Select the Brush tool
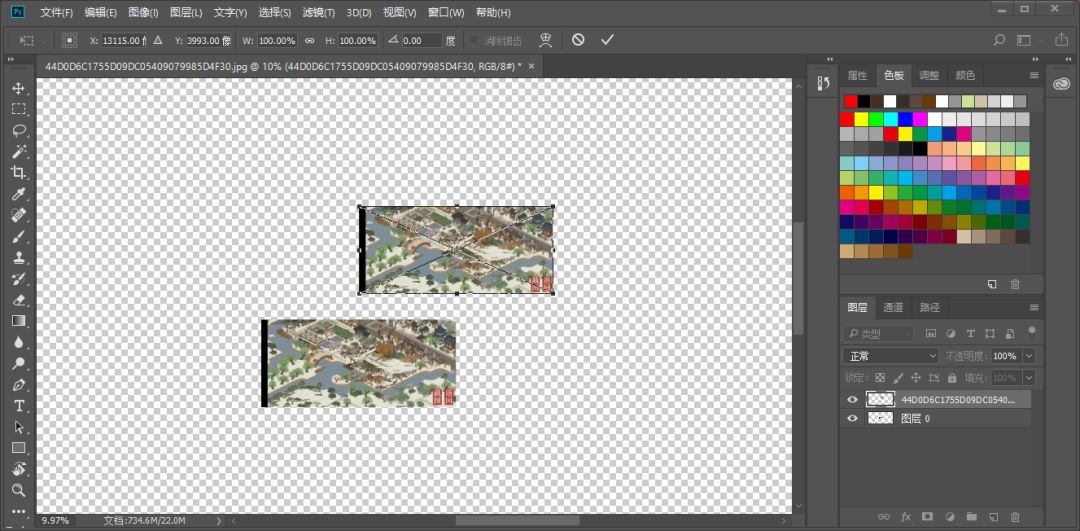The width and height of the screenshot is (1080, 531). click(x=19, y=236)
